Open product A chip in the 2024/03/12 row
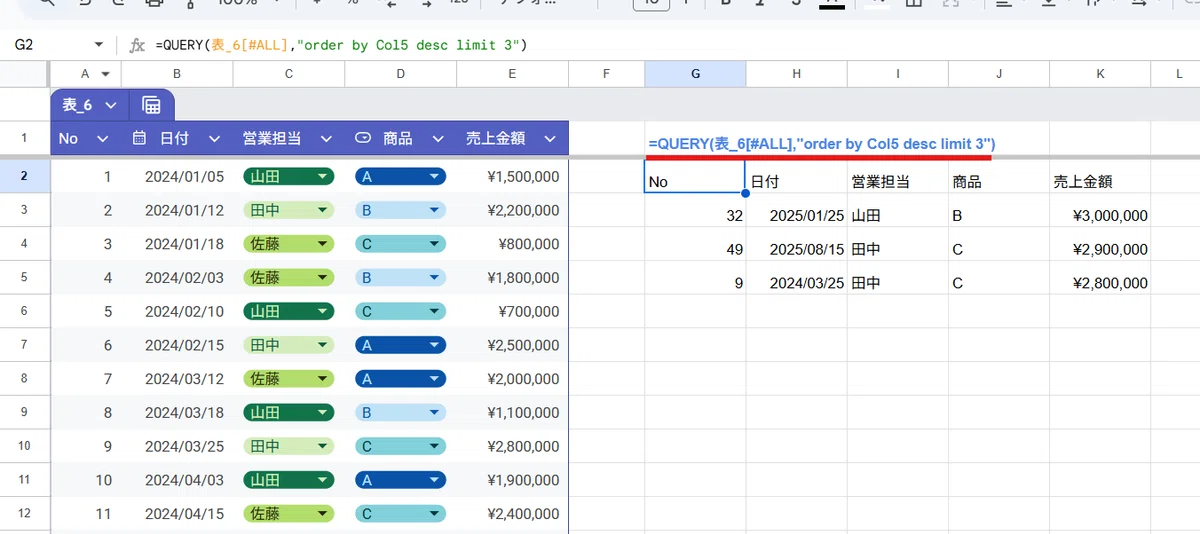This screenshot has height=534, width=1200. [x=400, y=379]
